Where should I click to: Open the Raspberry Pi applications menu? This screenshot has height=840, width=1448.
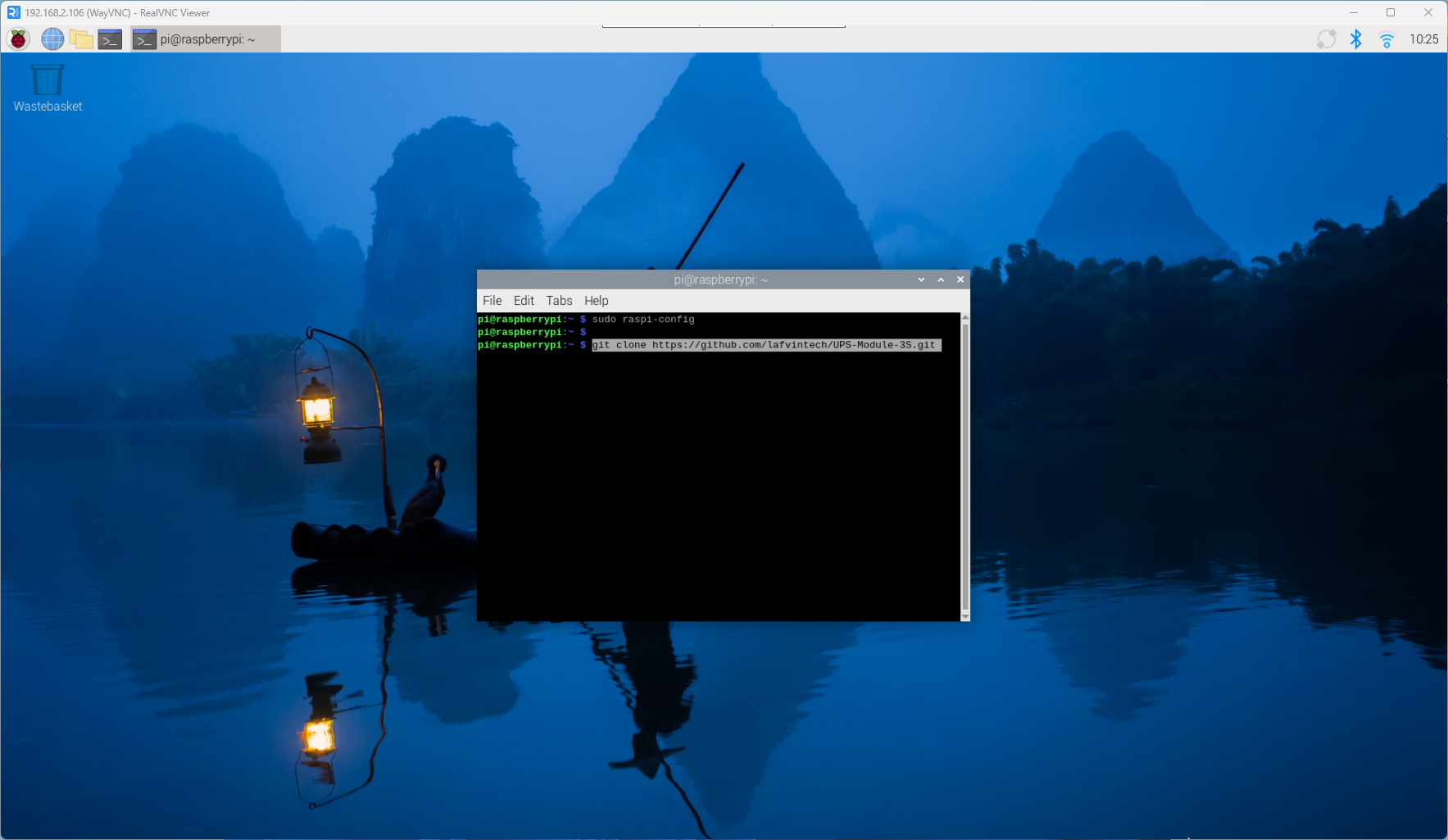(x=18, y=39)
